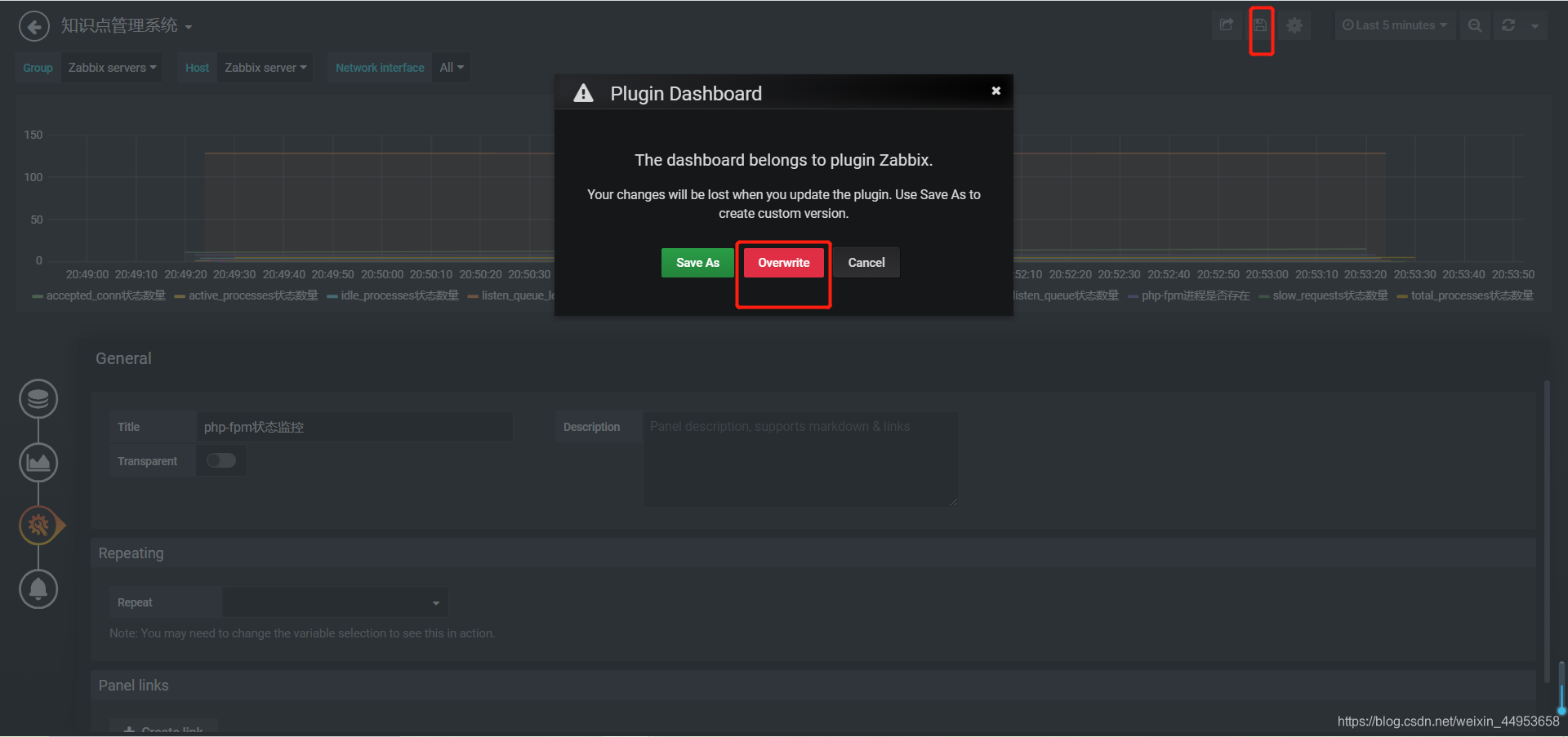
Task: Open the Alert bell tab icon
Action: (x=38, y=588)
